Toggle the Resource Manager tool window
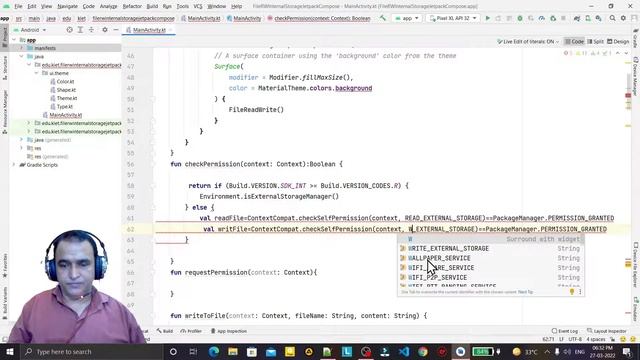Image resolution: width=640 pixels, height=360 pixels. coord(5,112)
